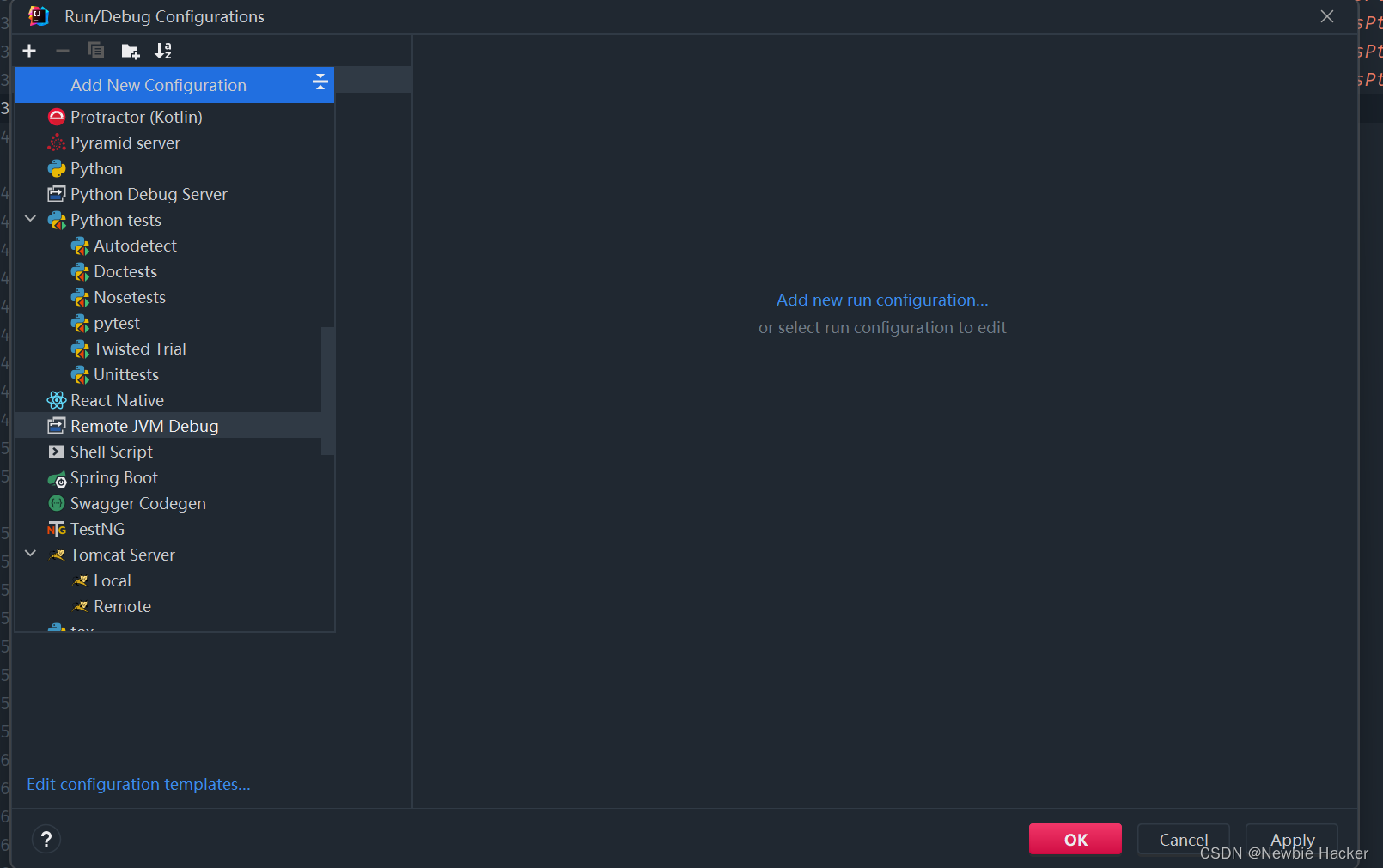Image resolution: width=1383 pixels, height=868 pixels.
Task: Click the Spring Boot icon
Action: tap(57, 479)
